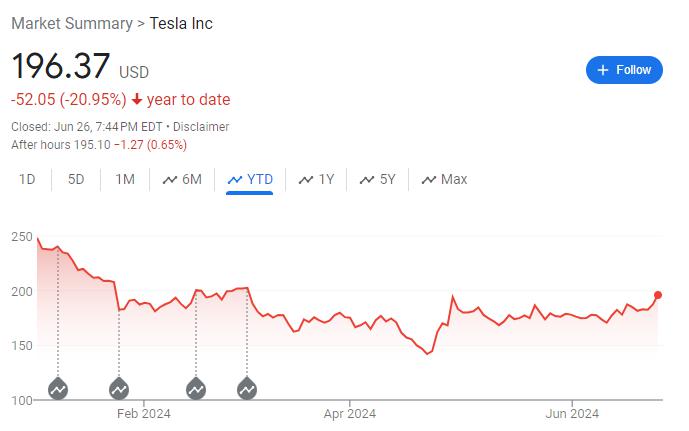
Task: Switch to the 5D range tab
Action: 76,180
